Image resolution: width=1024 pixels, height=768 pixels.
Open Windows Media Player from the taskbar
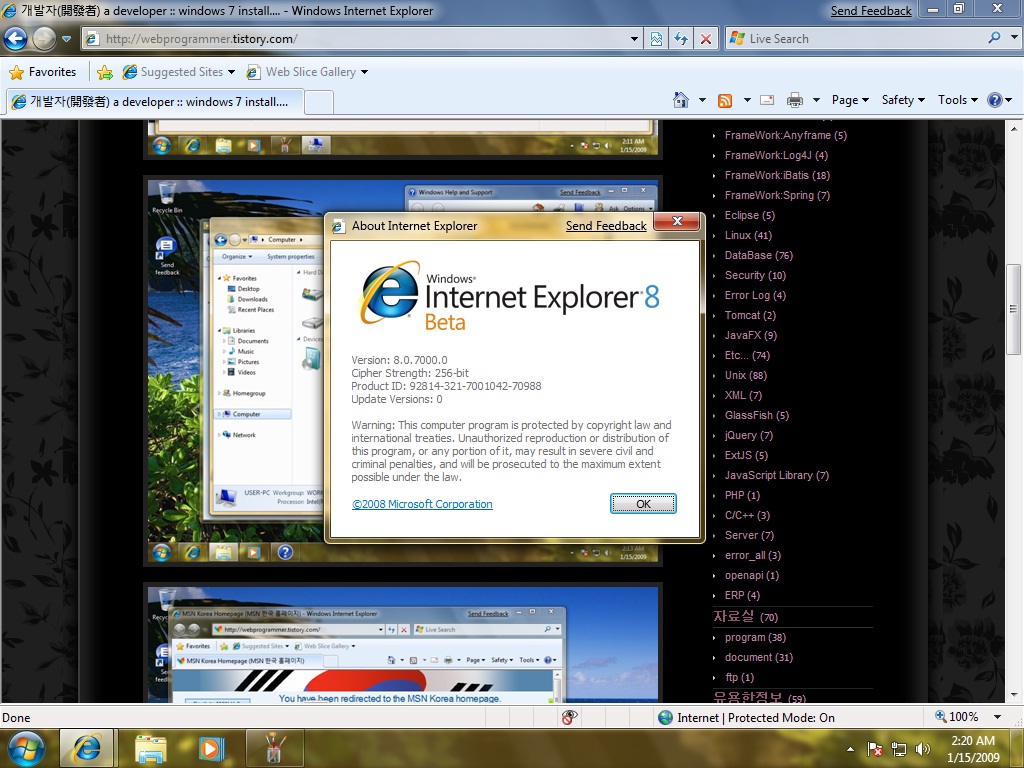coord(211,748)
